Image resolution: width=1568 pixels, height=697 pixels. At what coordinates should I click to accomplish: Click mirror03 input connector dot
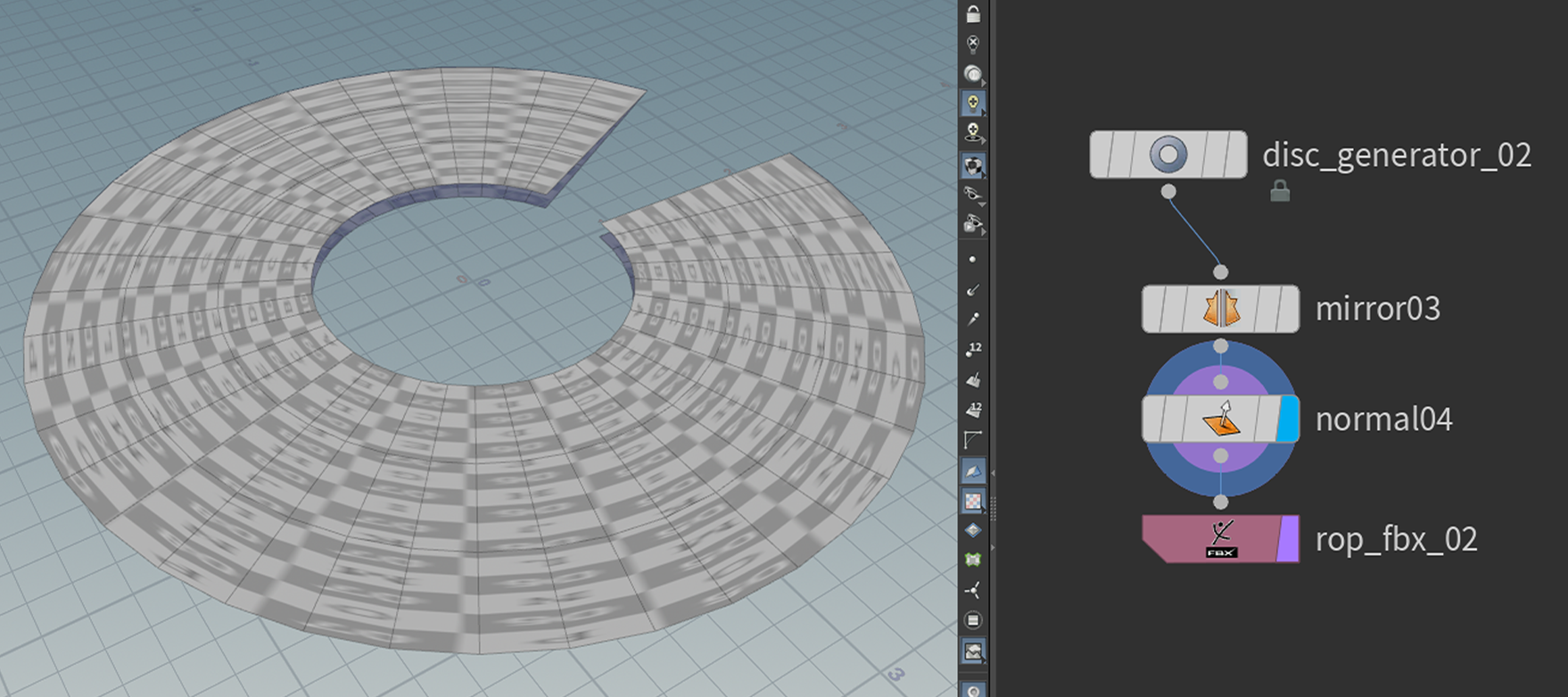(x=1220, y=272)
